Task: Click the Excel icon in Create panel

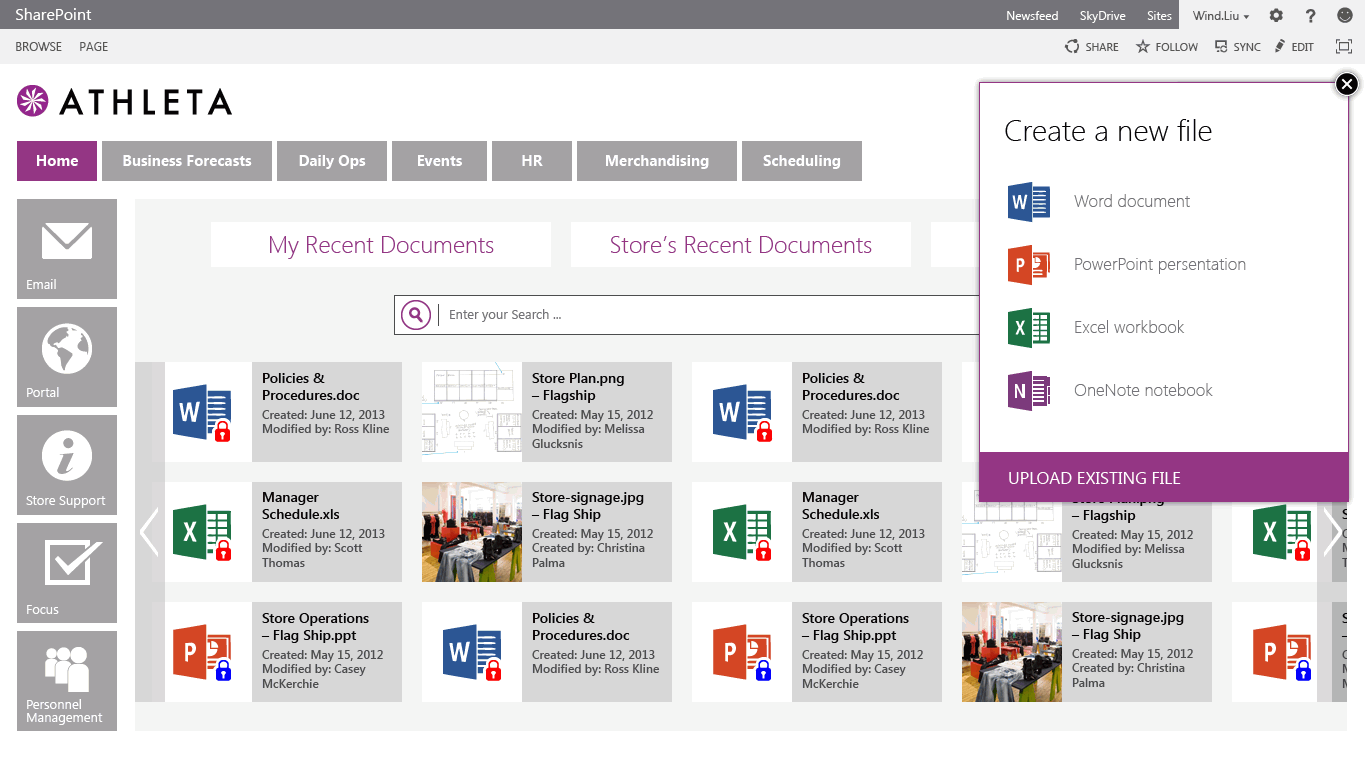Action: pyautogui.click(x=1029, y=328)
